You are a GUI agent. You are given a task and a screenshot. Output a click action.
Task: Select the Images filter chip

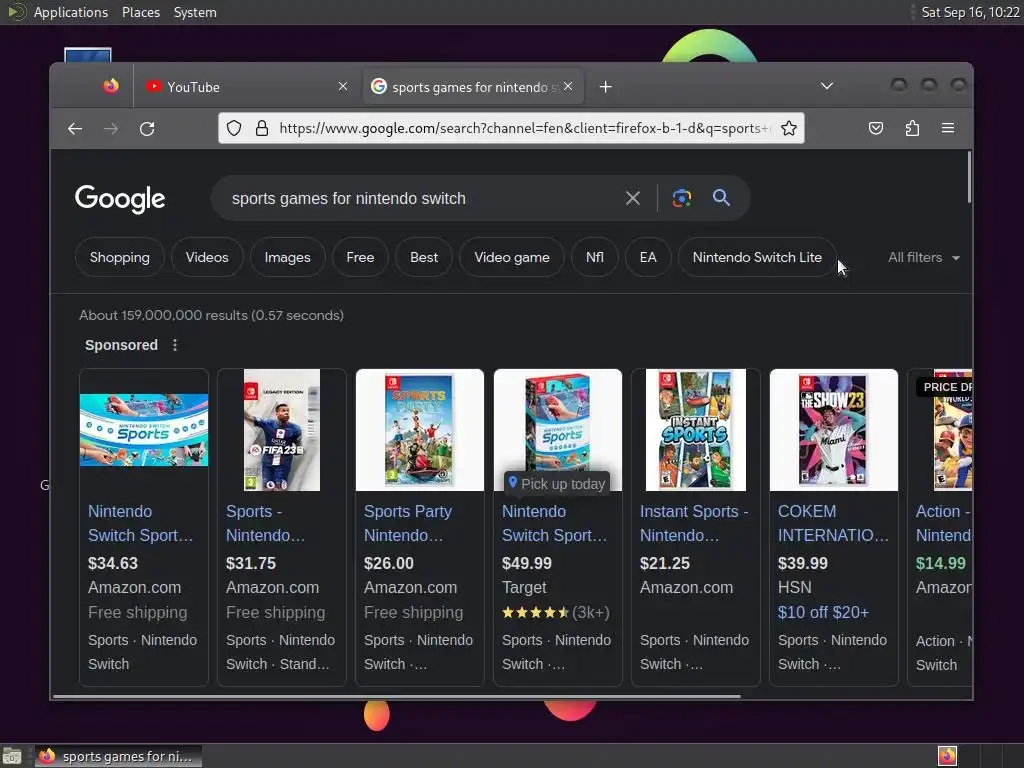[287, 257]
